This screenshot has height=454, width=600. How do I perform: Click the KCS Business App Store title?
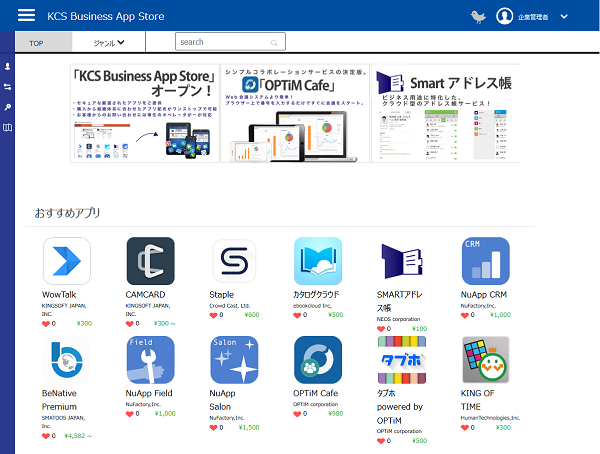[x=106, y=16]
